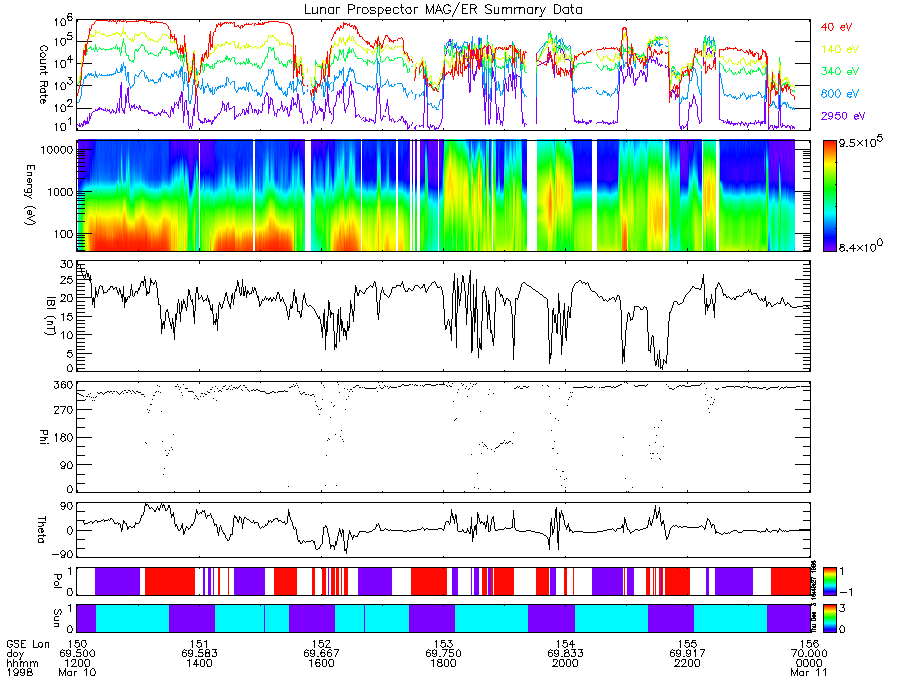Click the 'Mar 11' date label
The height and width of the screenshot is (700, 900).
click(x=808, y=672)
